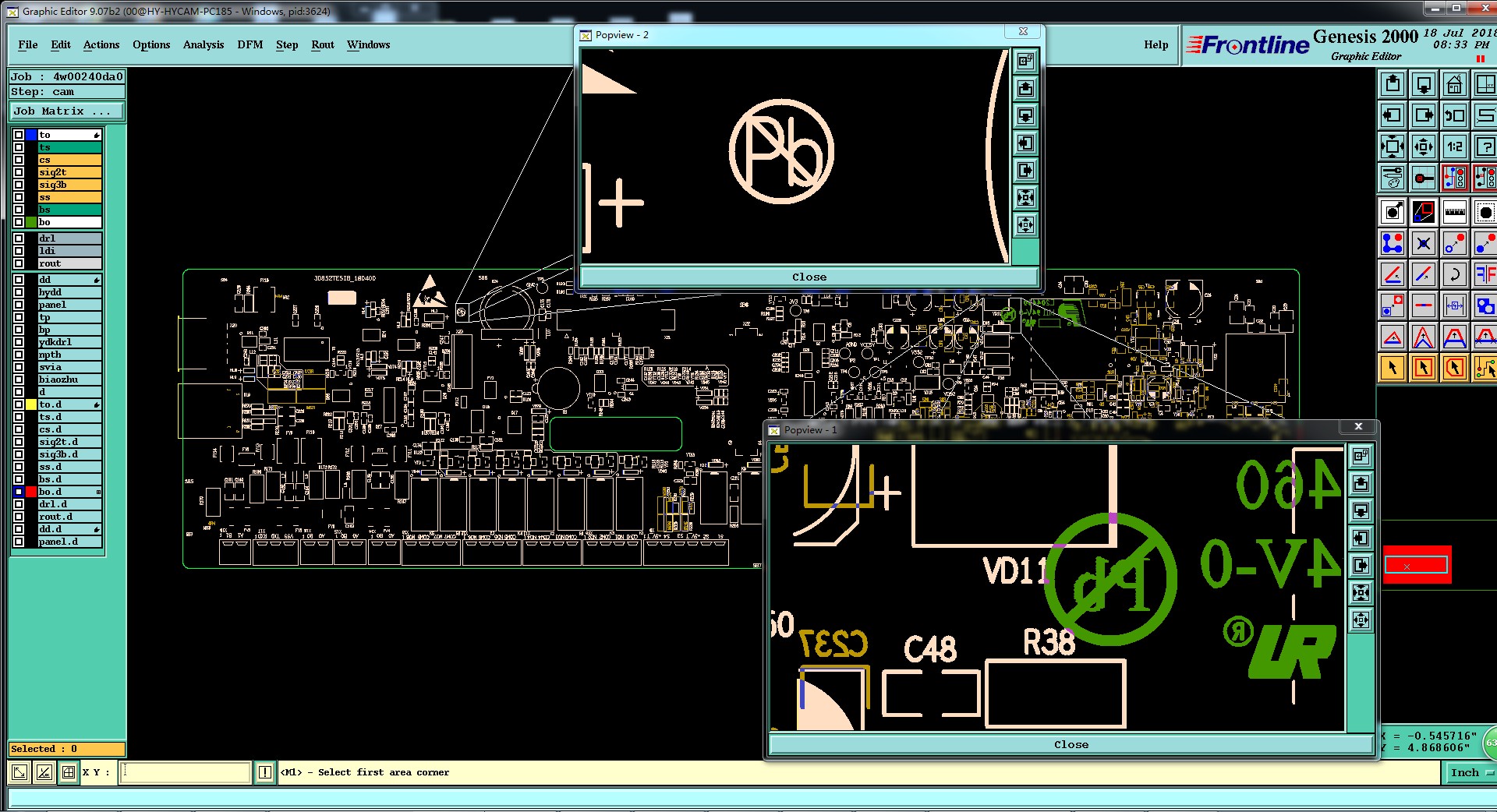This screenshot has height=812, width=1497.
Task: Open the Rout menu
Action: click(323, 44)
